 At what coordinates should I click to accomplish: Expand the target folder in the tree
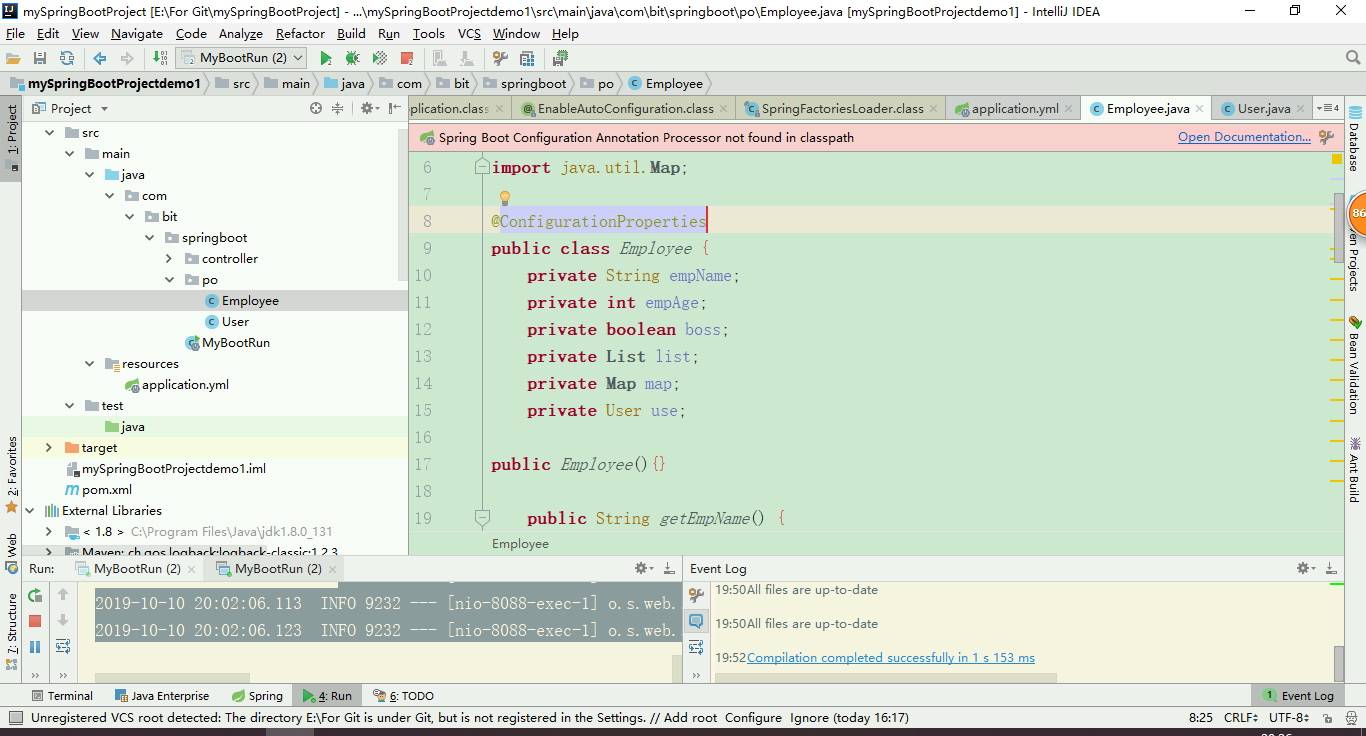48,448
